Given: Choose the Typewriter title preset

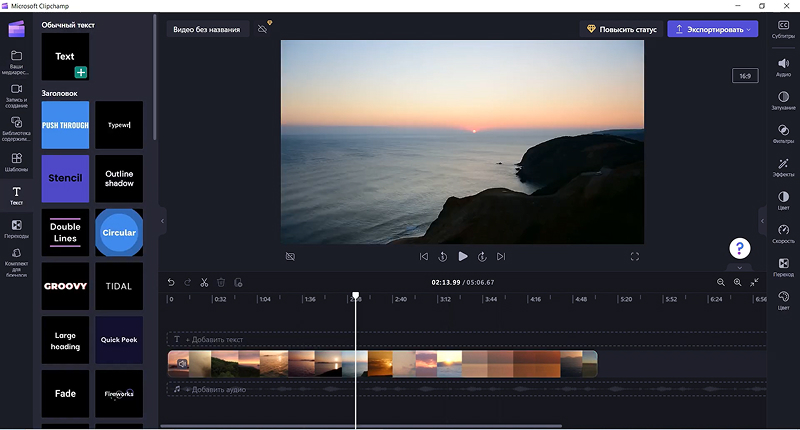Looking at the screenshot, I should (119, 125).
